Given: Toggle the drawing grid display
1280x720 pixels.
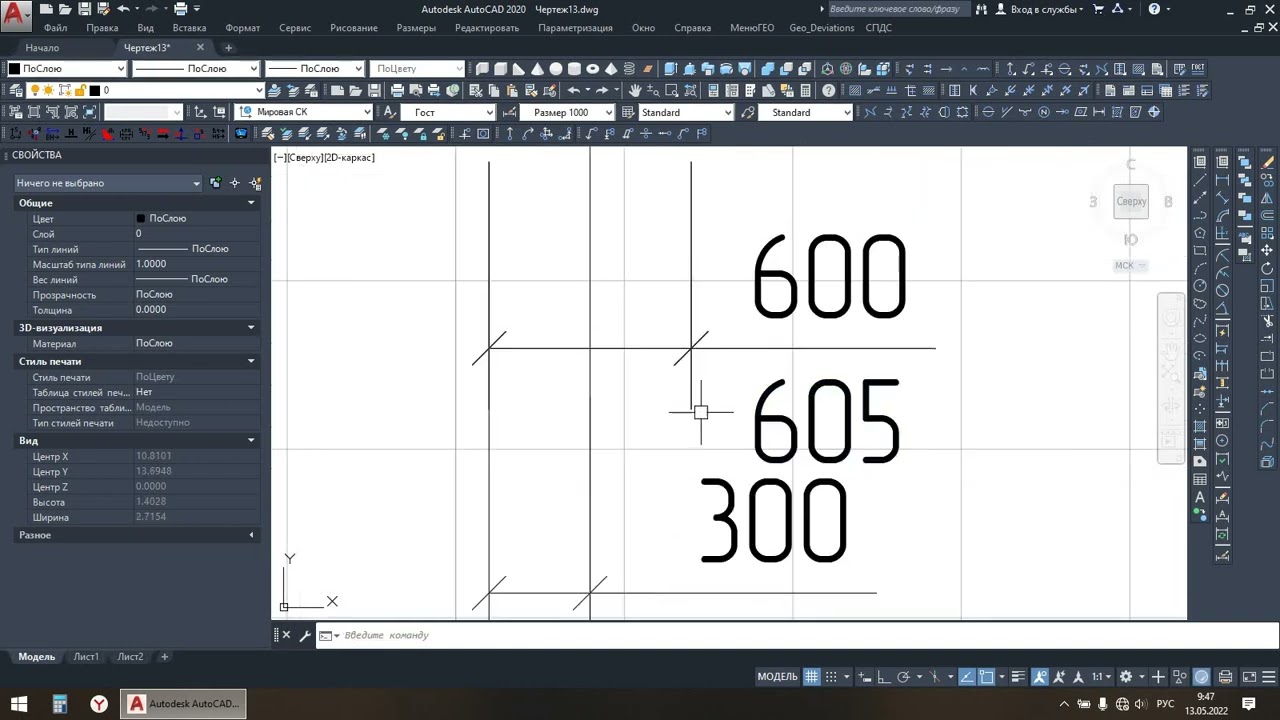Looking at the screenshot, I should [811, 677].
